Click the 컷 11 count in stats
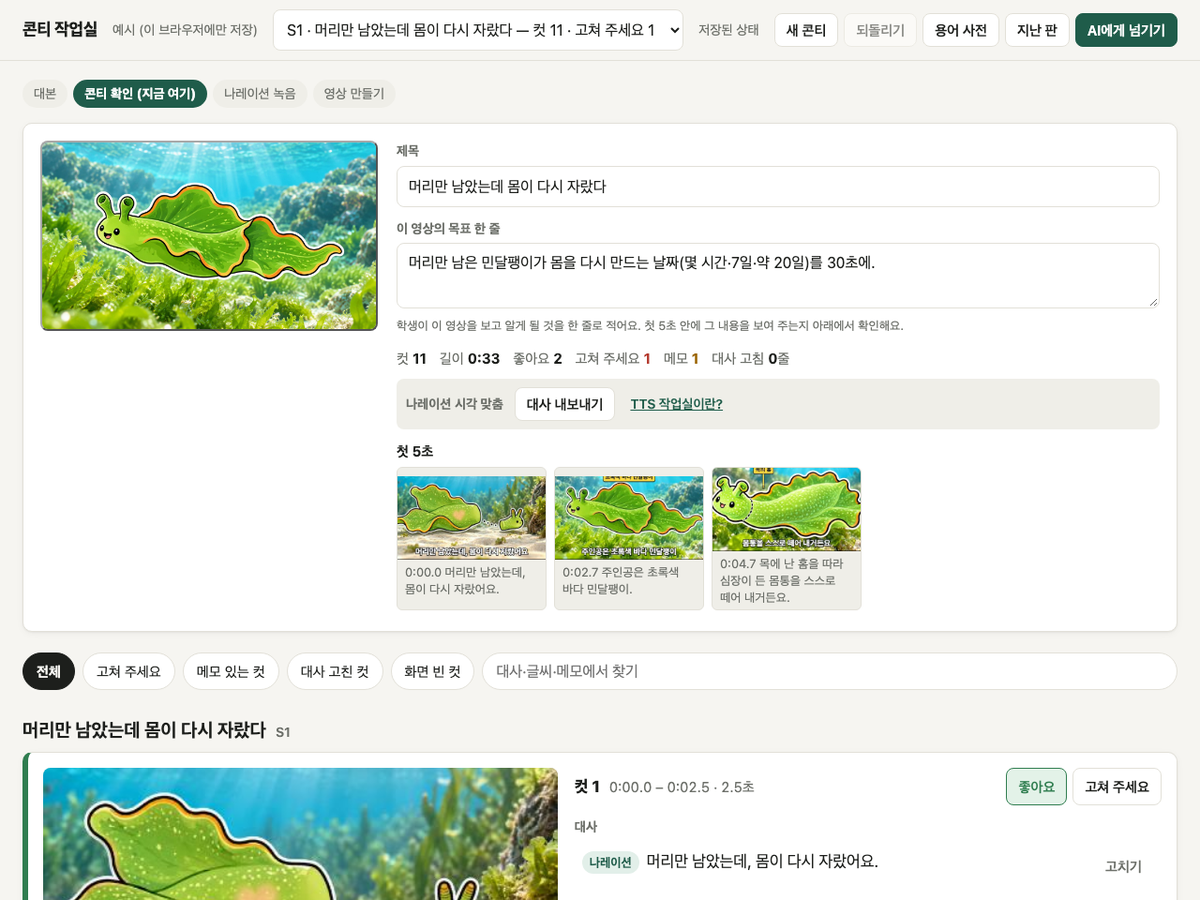 click(411, 358)
